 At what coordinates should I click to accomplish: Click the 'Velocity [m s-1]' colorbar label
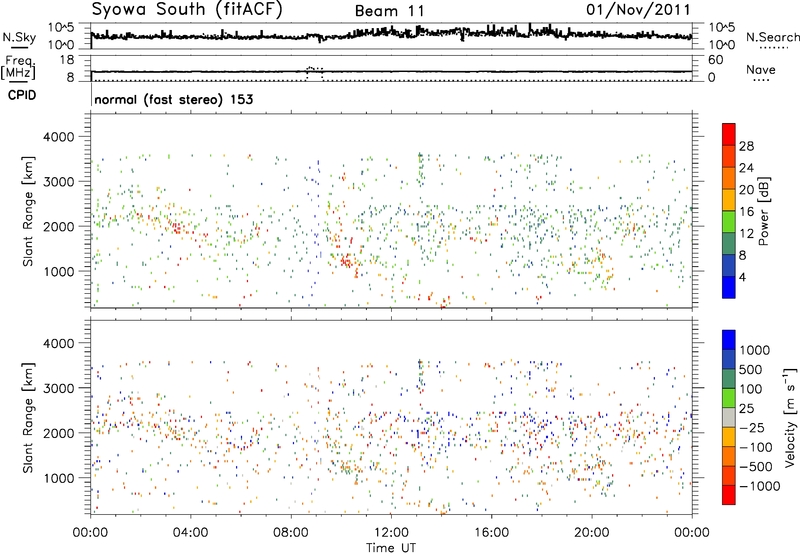pyautogui.click(x=791, y=417)
